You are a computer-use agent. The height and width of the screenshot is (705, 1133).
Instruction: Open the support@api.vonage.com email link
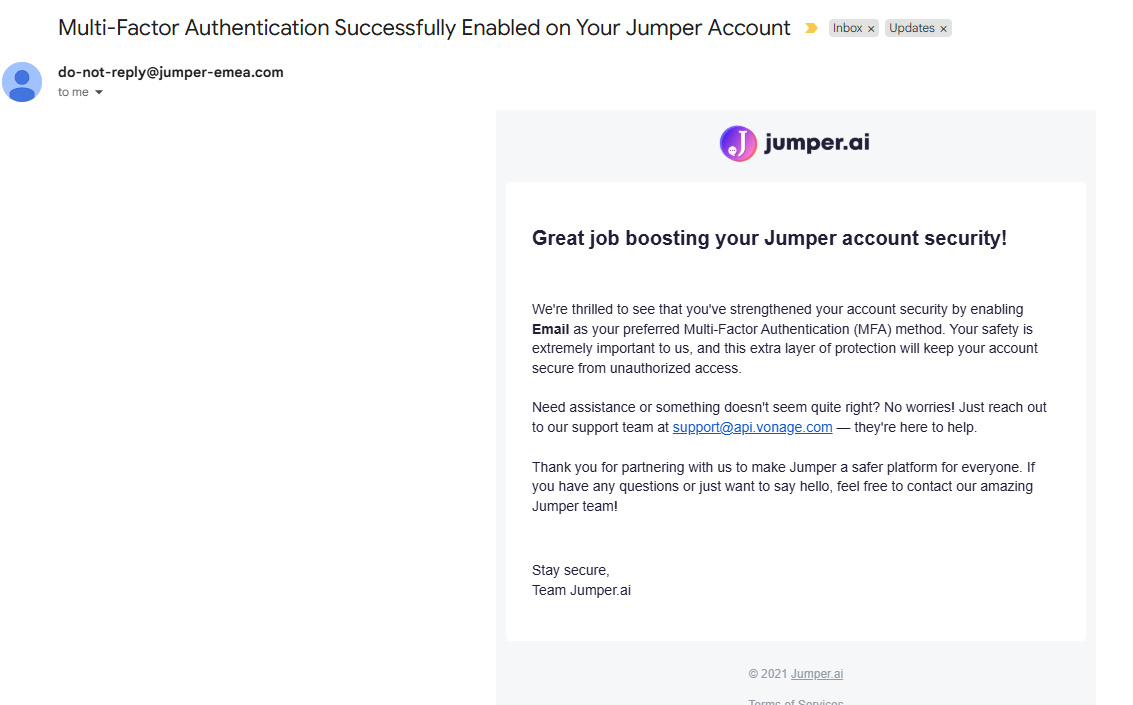coord(752,427)
